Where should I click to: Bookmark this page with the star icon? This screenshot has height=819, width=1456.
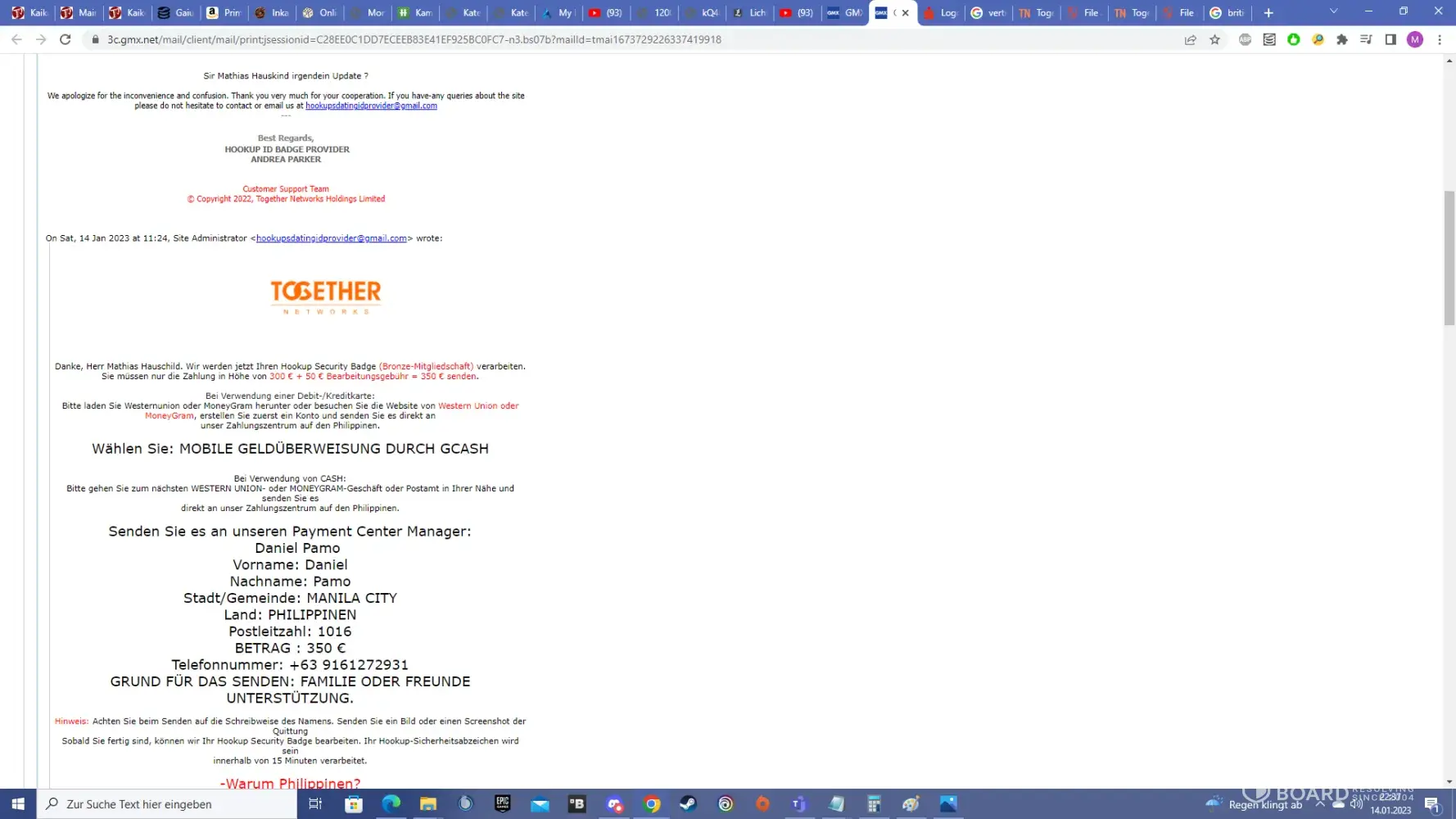coord(1214,39)
